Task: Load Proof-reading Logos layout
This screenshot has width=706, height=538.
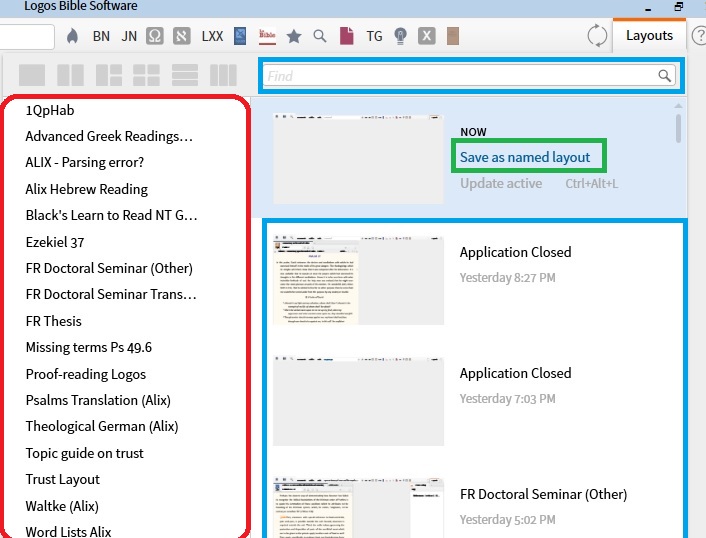Action: click(86, 375)
